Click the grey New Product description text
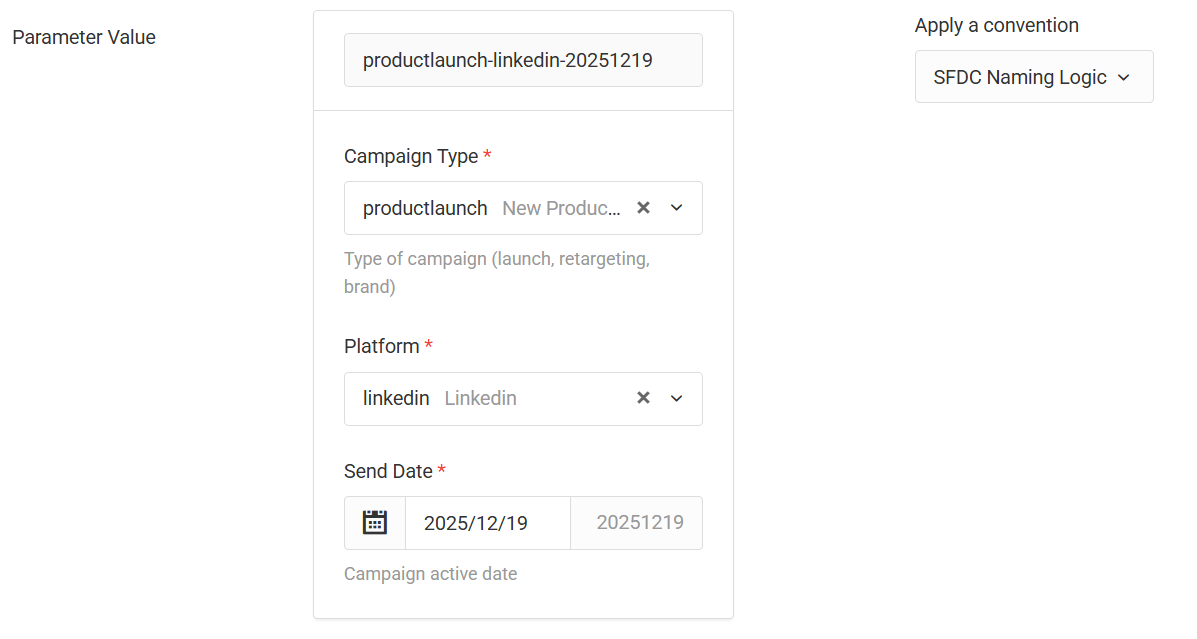 561,208
